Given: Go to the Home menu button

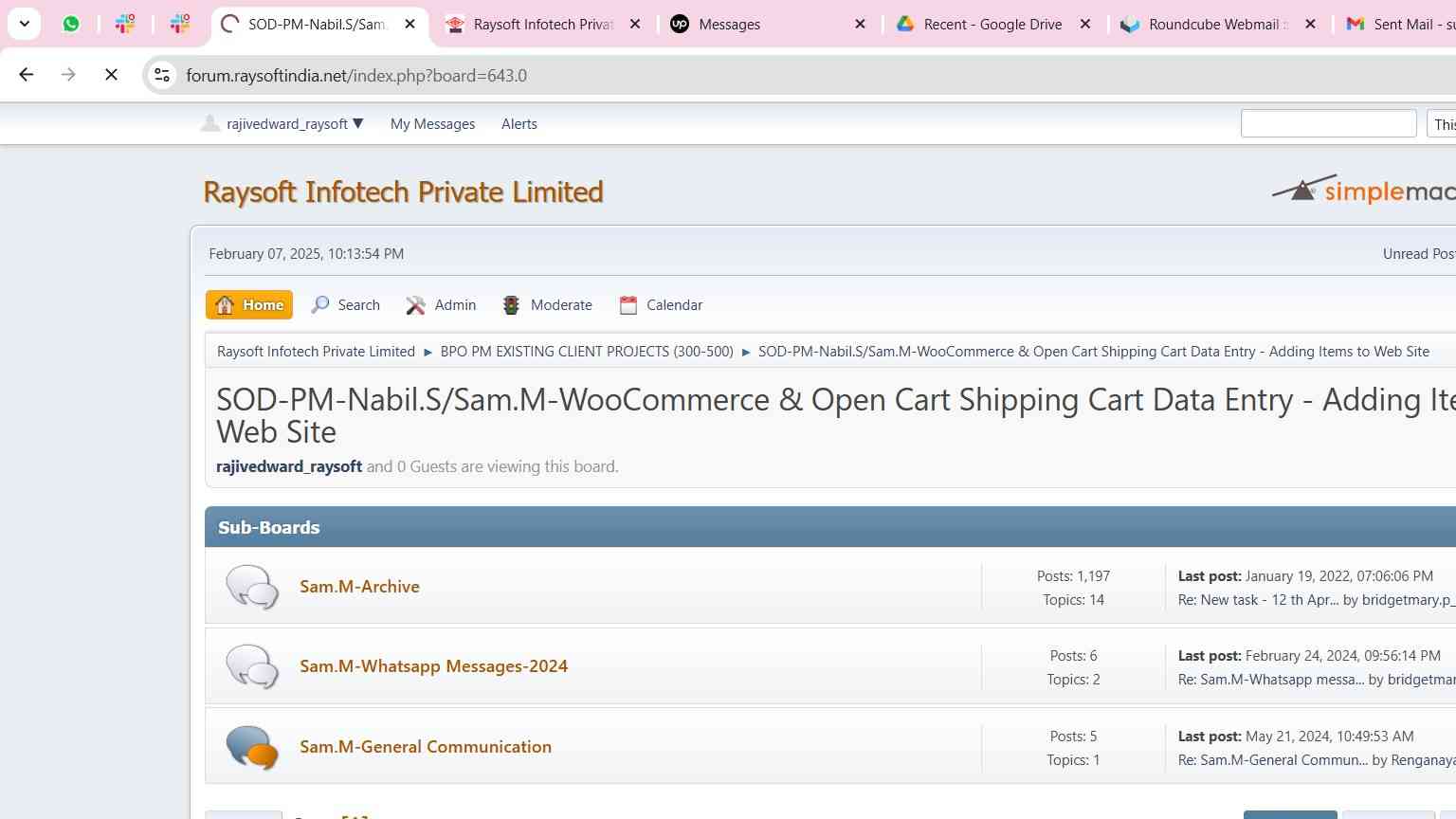Looking at the screenshot, I should click(x=249, y=305).
